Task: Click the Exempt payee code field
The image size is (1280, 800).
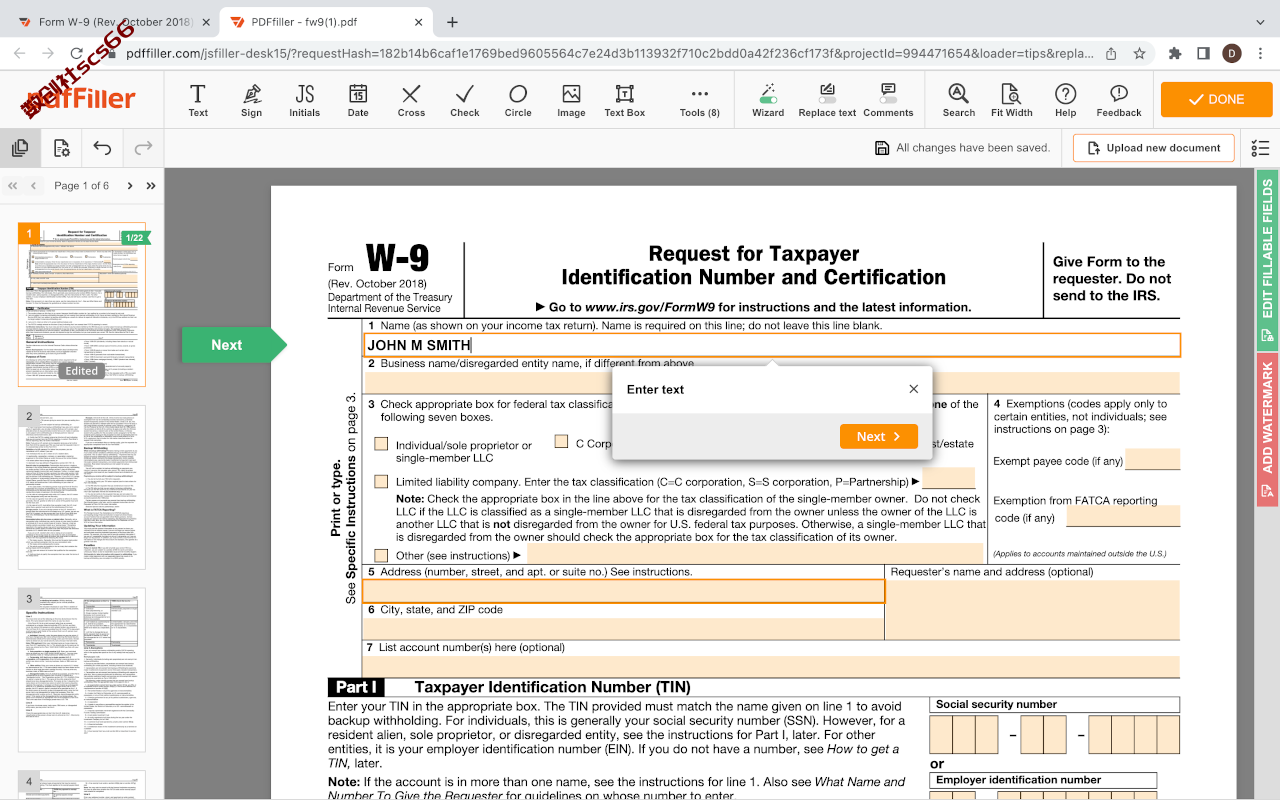Action: coord(1153,460)
